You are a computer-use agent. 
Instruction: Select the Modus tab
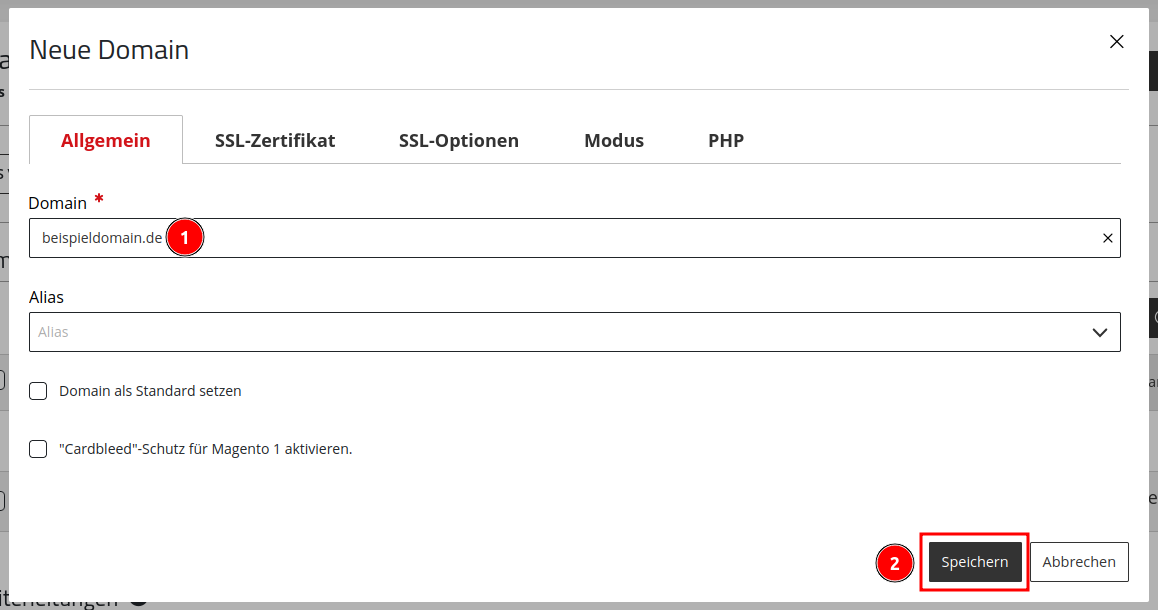pyautogui.click(x=614, y=140)
